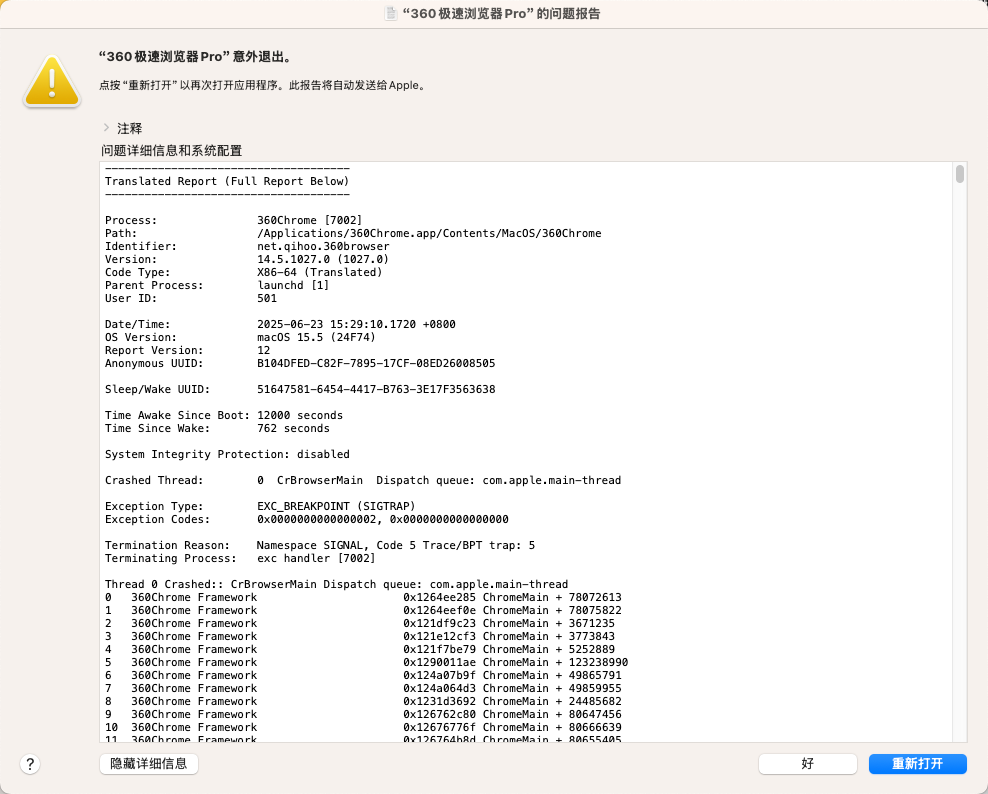Screen dimensions: 988x794
Task: Click the terminating process "exc handler [7002]"
Action: click(316, 558)
